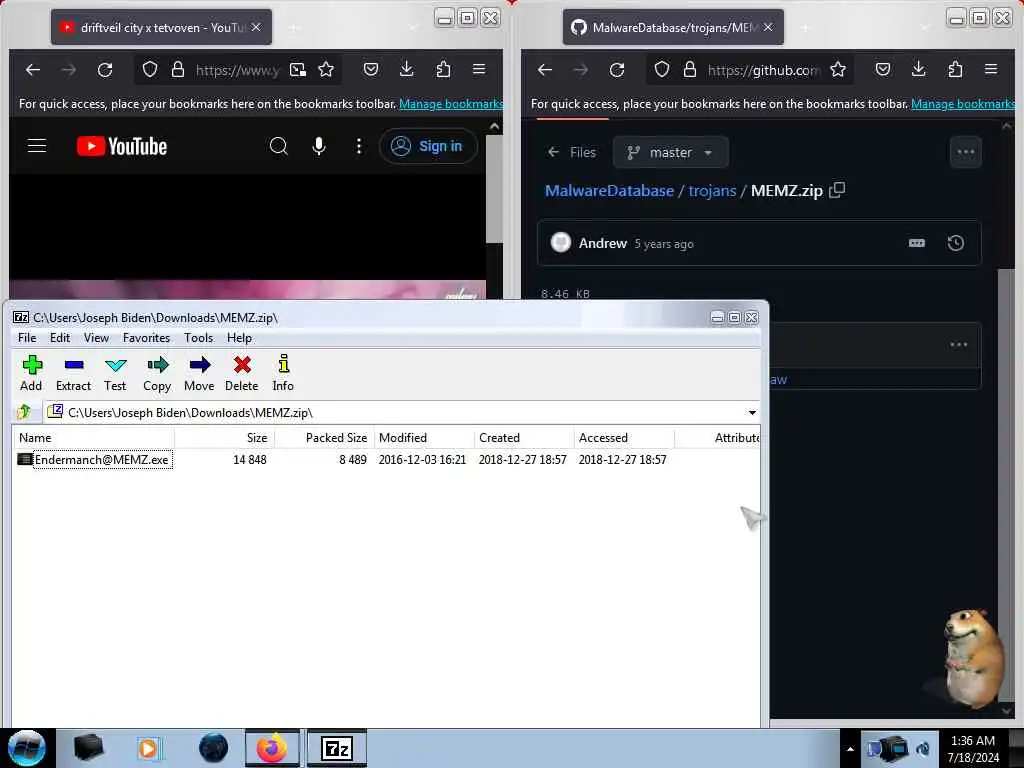Sort by the Modified column header
This screenshot has width=1024, height=768.
pos(424,438)
